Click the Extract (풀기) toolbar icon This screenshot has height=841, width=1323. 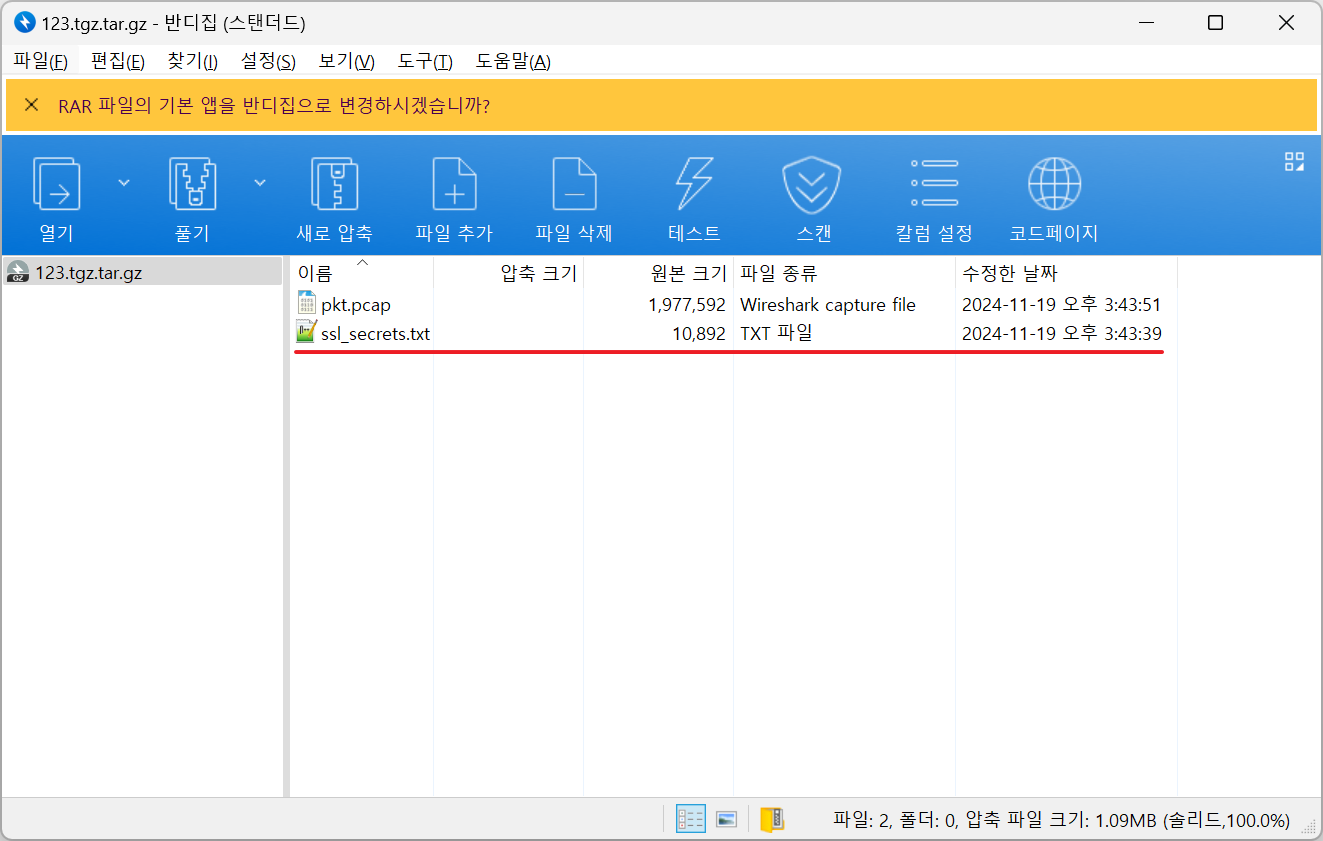click(192, 184)
